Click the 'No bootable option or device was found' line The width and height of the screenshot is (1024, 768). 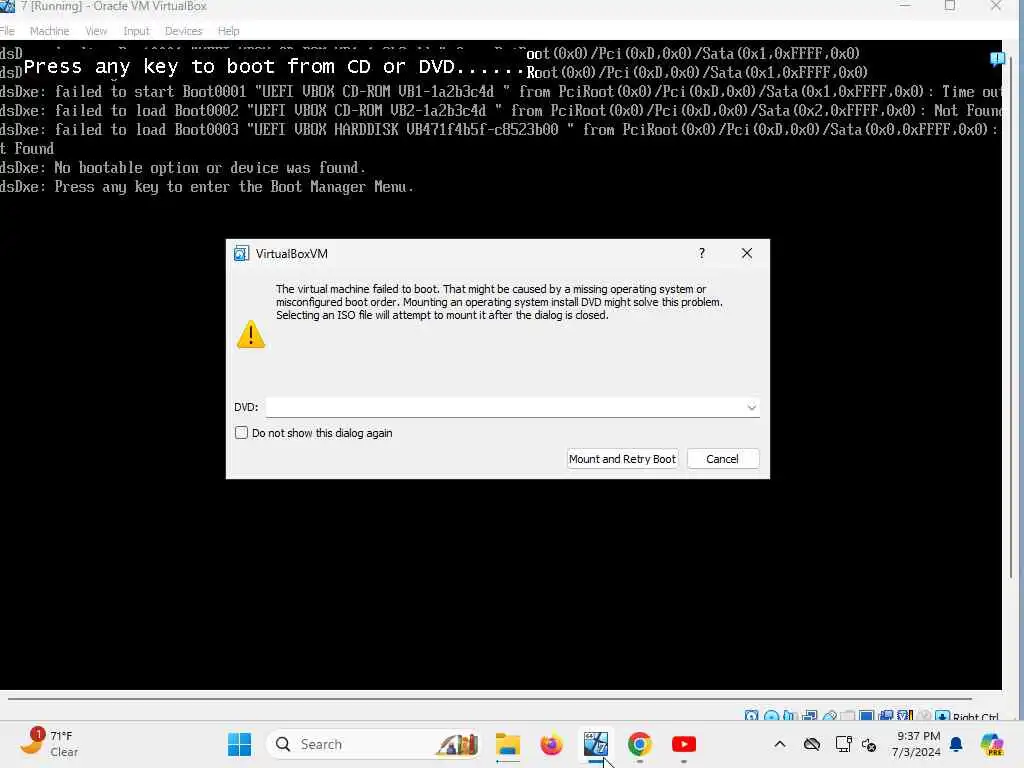point(183,168)
